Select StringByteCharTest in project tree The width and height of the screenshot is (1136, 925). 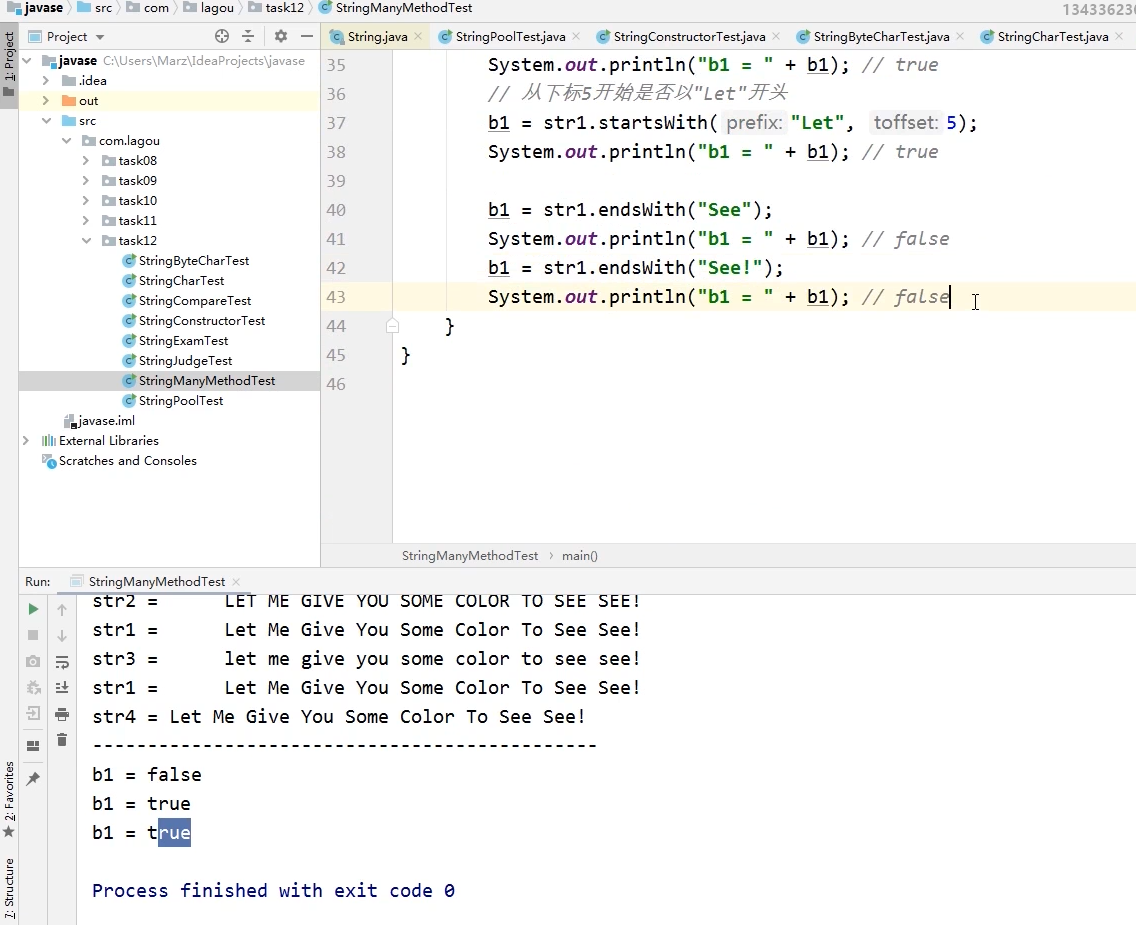(193, 261)
